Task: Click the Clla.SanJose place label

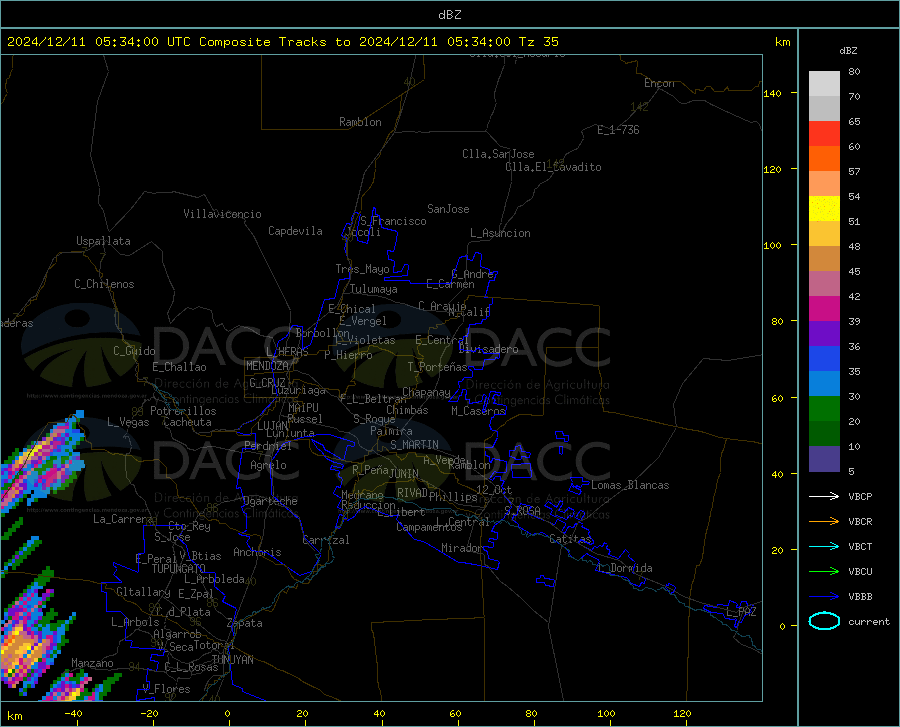Action: (498, 154)
